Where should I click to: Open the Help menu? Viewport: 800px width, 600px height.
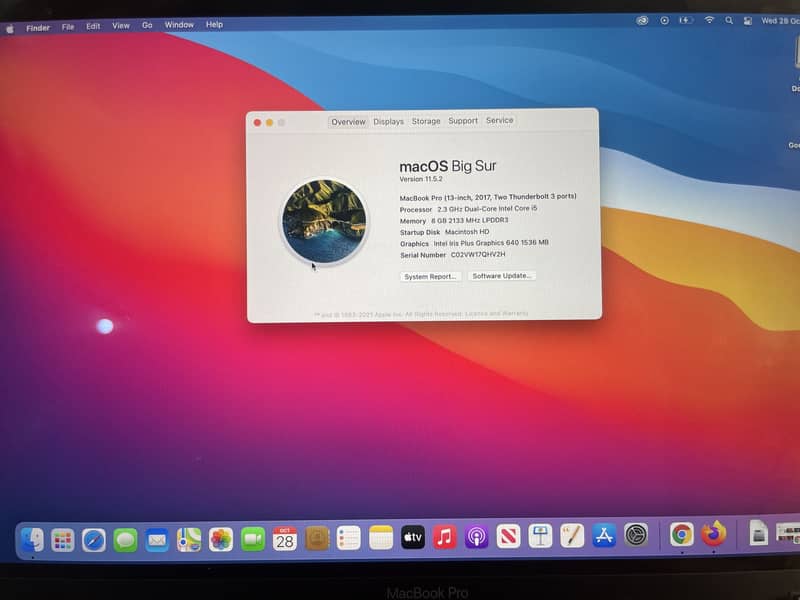[x=214, y=24]
